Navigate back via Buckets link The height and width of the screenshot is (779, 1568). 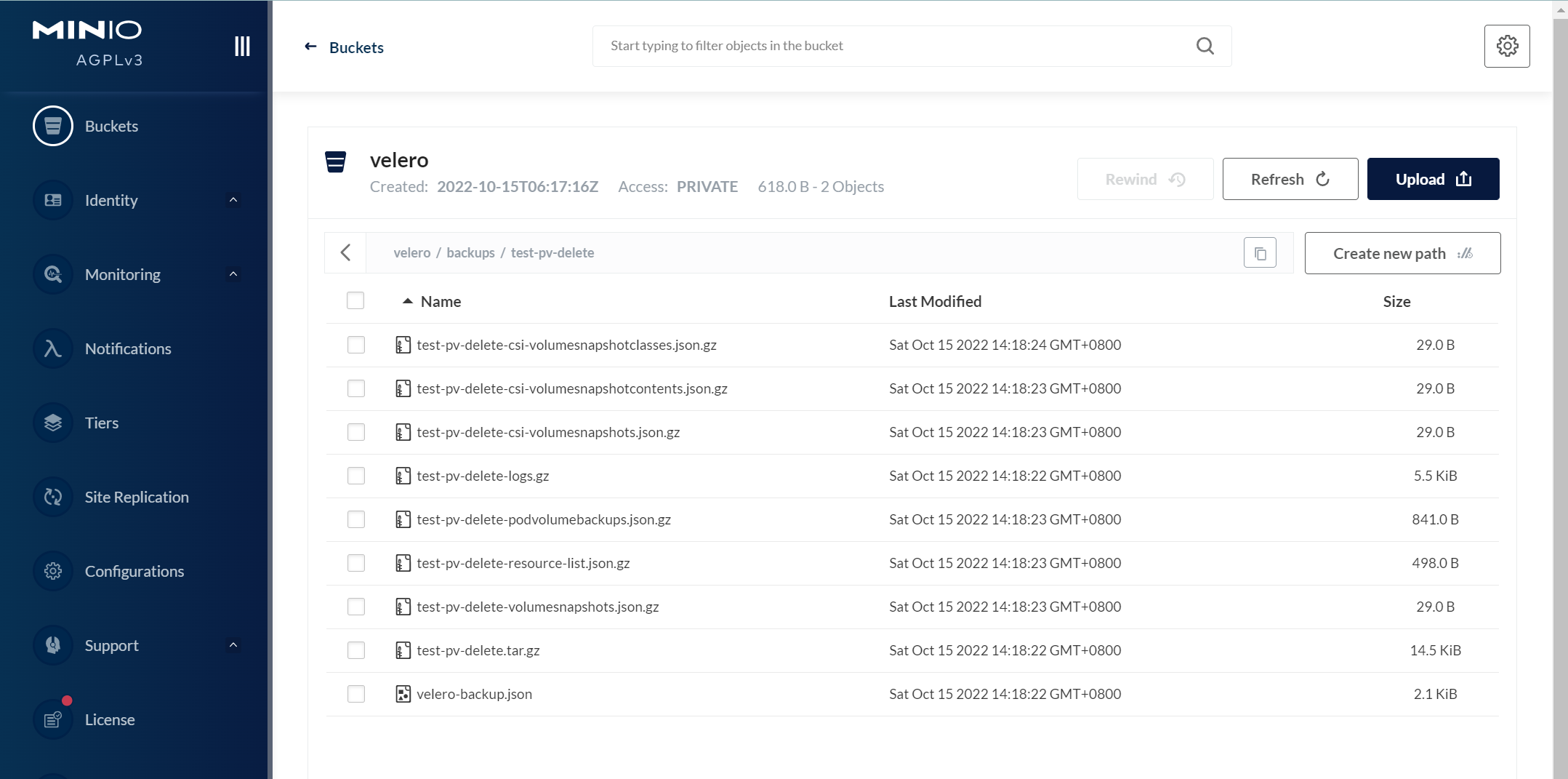pos(356,47)
